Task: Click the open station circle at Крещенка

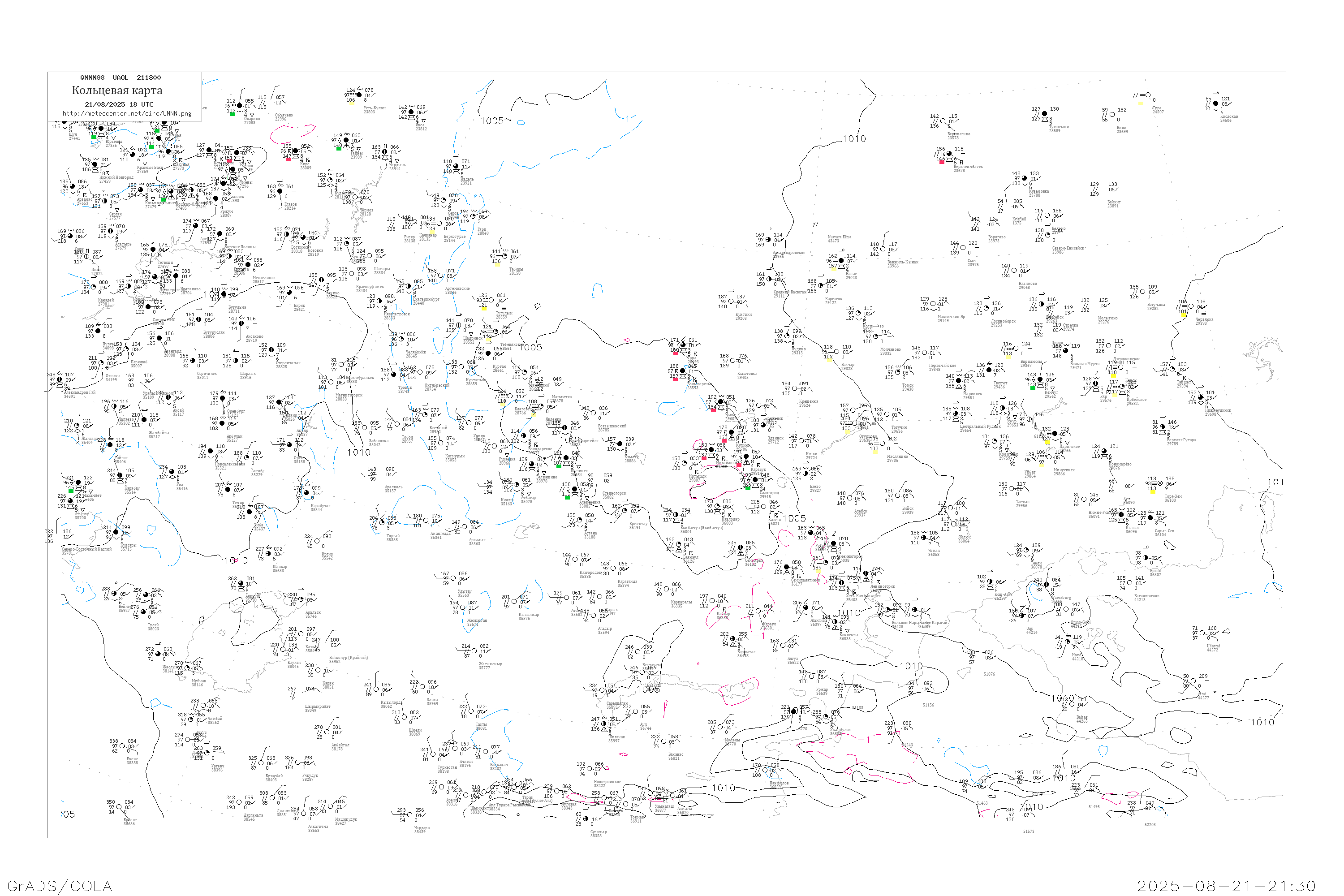Action: pos(795,388)
